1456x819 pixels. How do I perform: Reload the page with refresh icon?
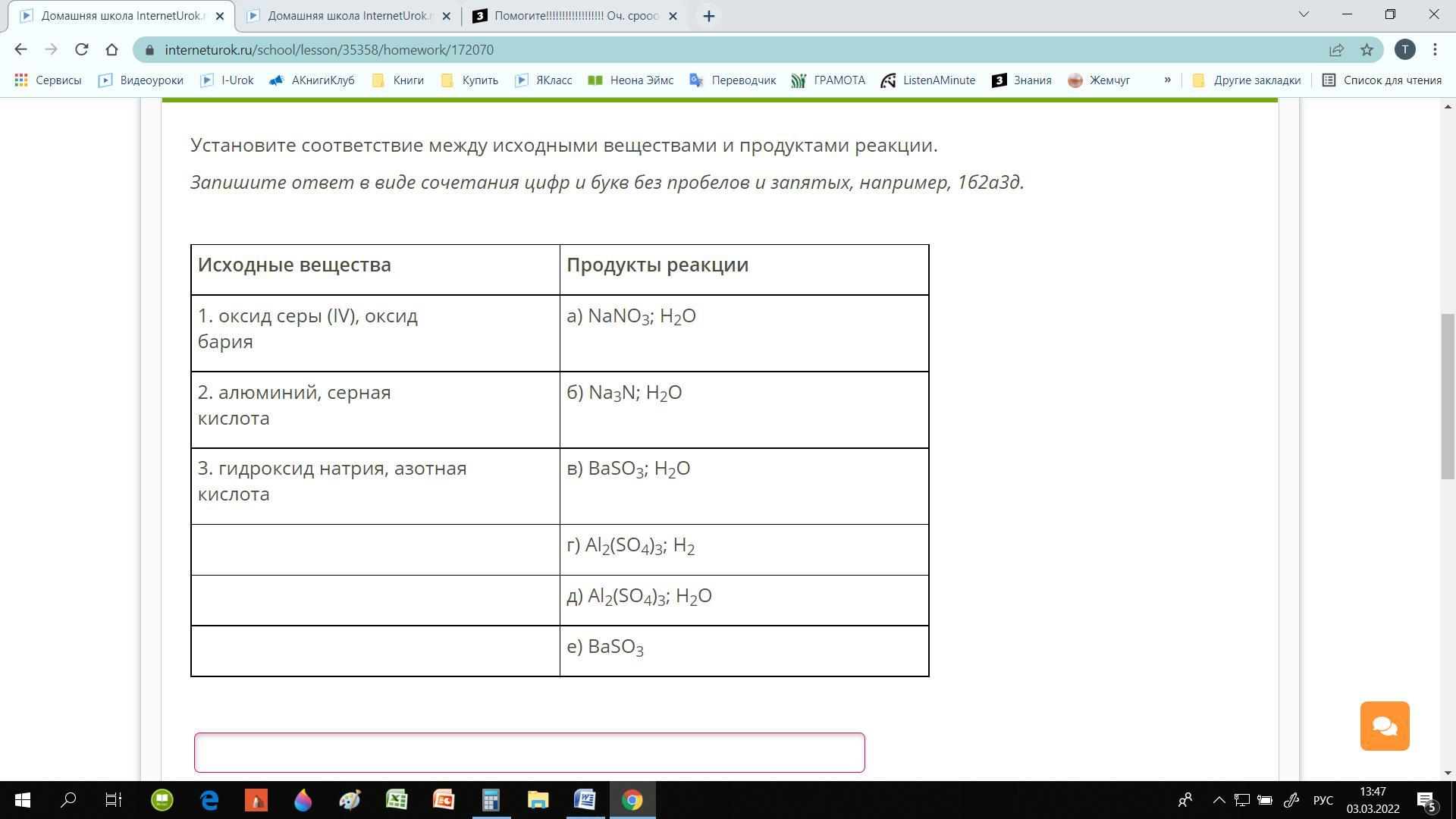(81, 49)
